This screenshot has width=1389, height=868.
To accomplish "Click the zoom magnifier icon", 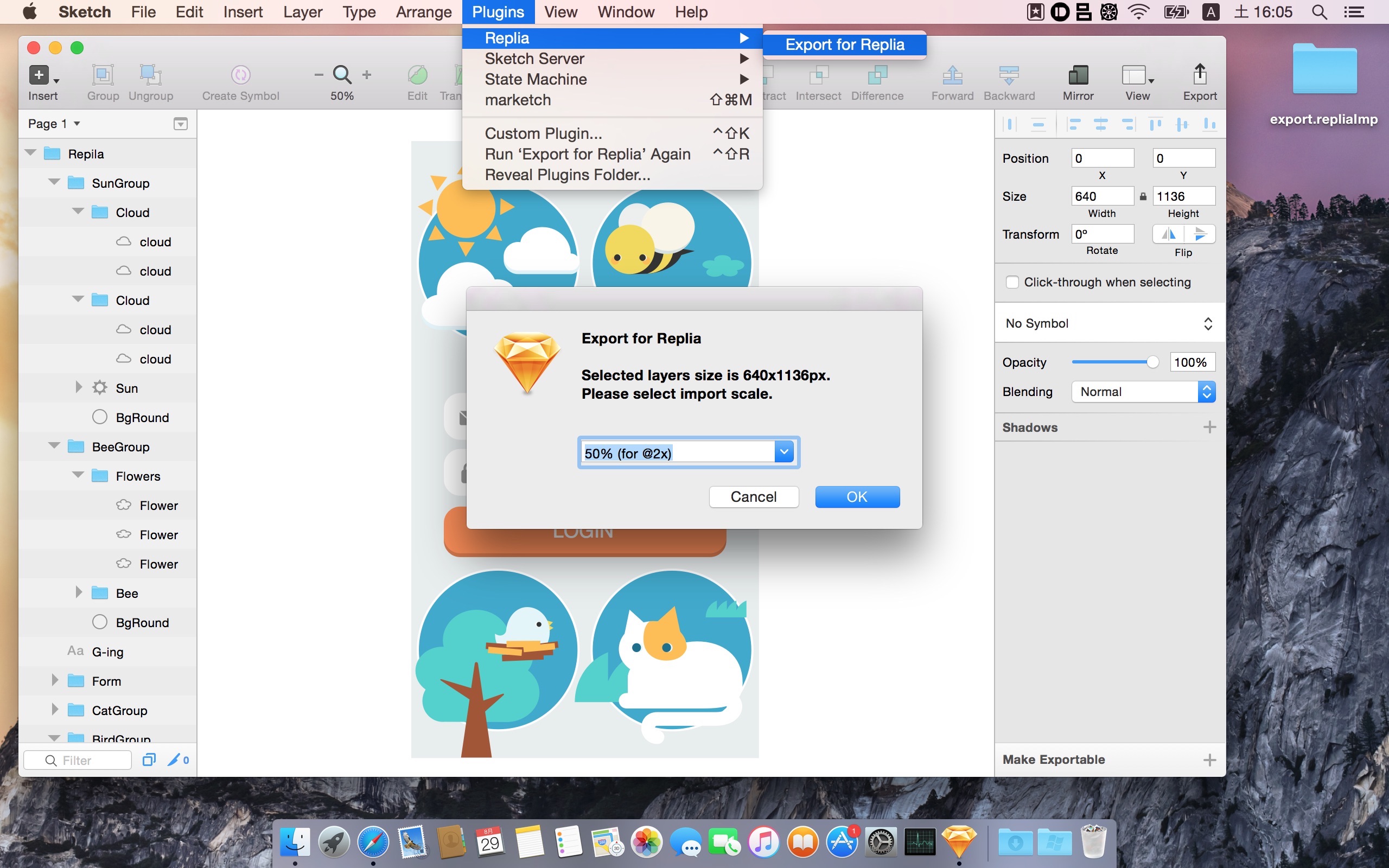I will 342,75.
